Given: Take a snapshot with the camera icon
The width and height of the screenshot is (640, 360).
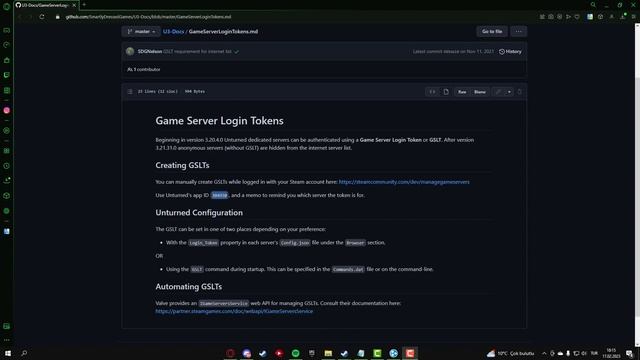Looking at the screenshot, I should tap(551, 17).
